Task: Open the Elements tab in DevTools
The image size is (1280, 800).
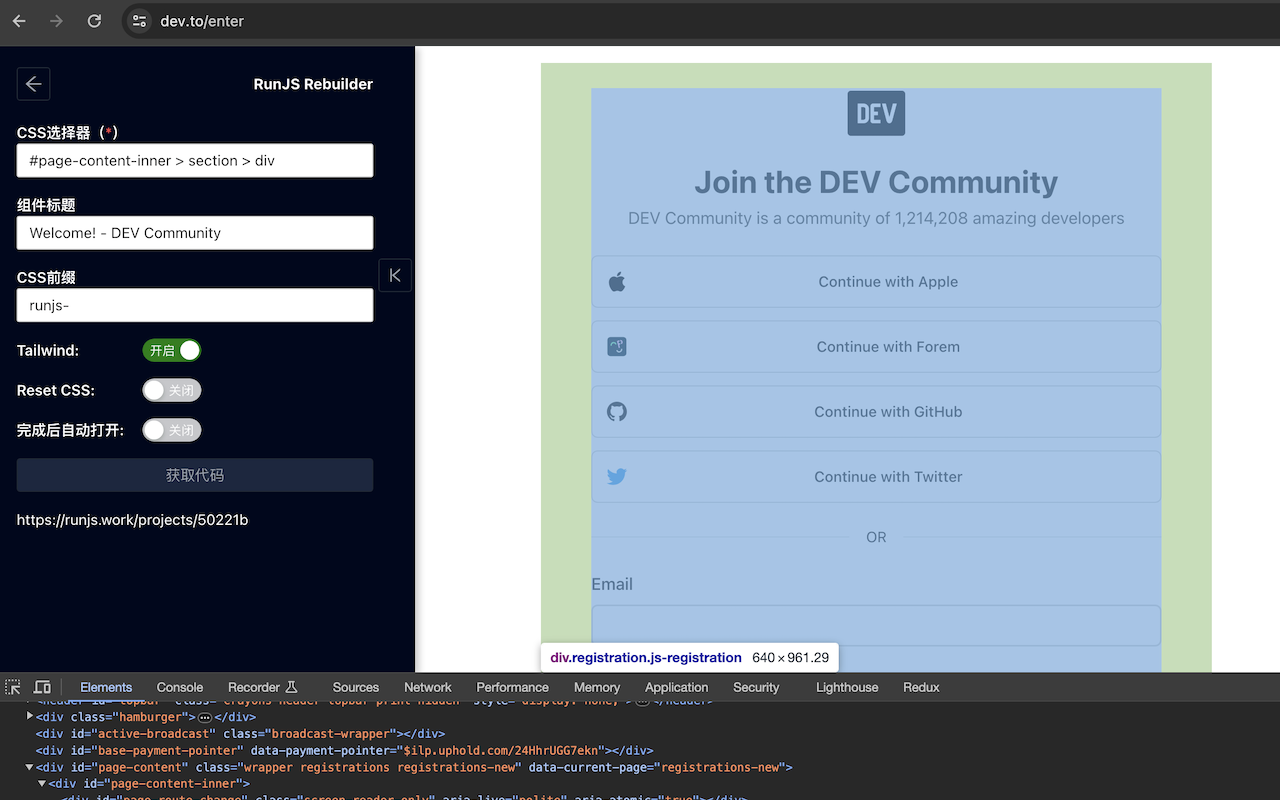Action: (x=106, y=687)
